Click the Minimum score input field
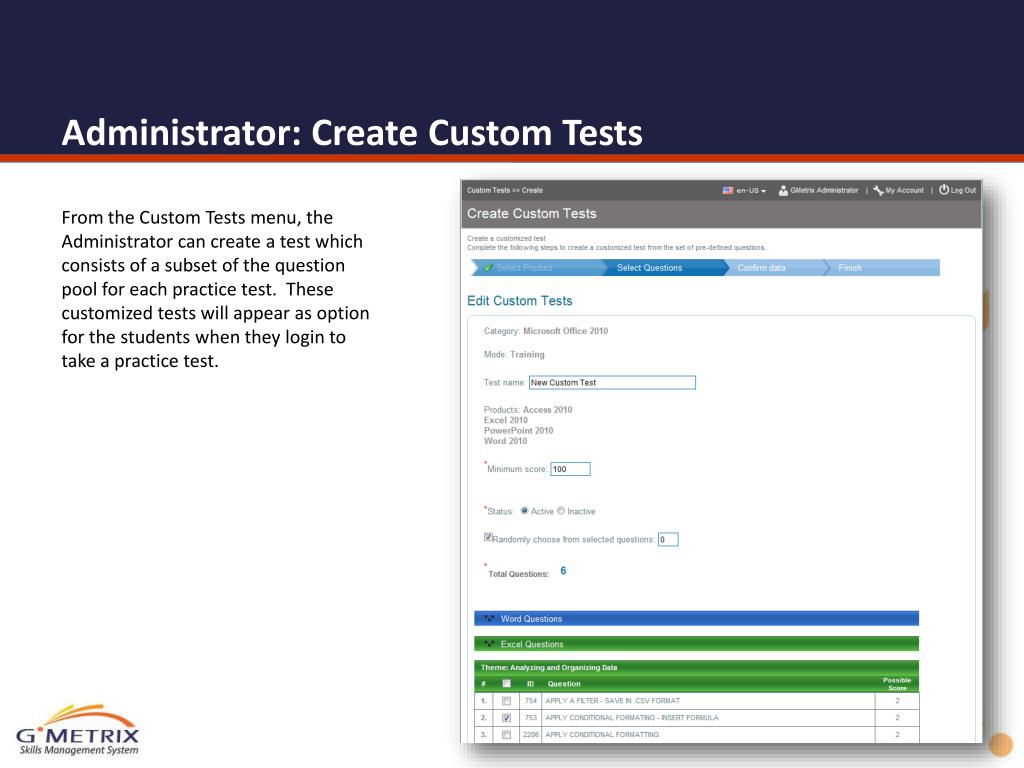 (570, 469)
